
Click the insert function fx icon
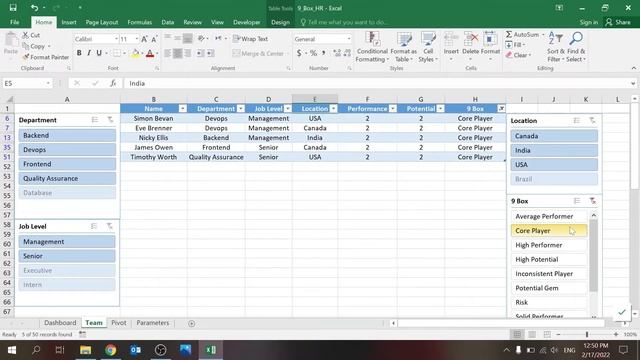click(x=113, y=83)
